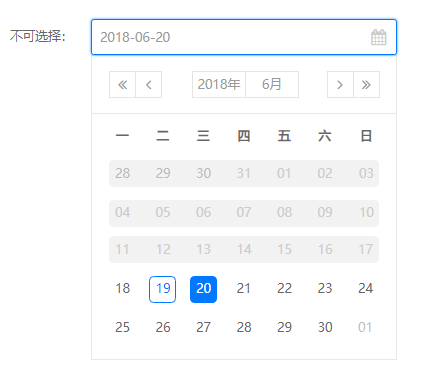Click disabled date 10
The width and height of the screenshot is (422, 376).
(366, 213)
